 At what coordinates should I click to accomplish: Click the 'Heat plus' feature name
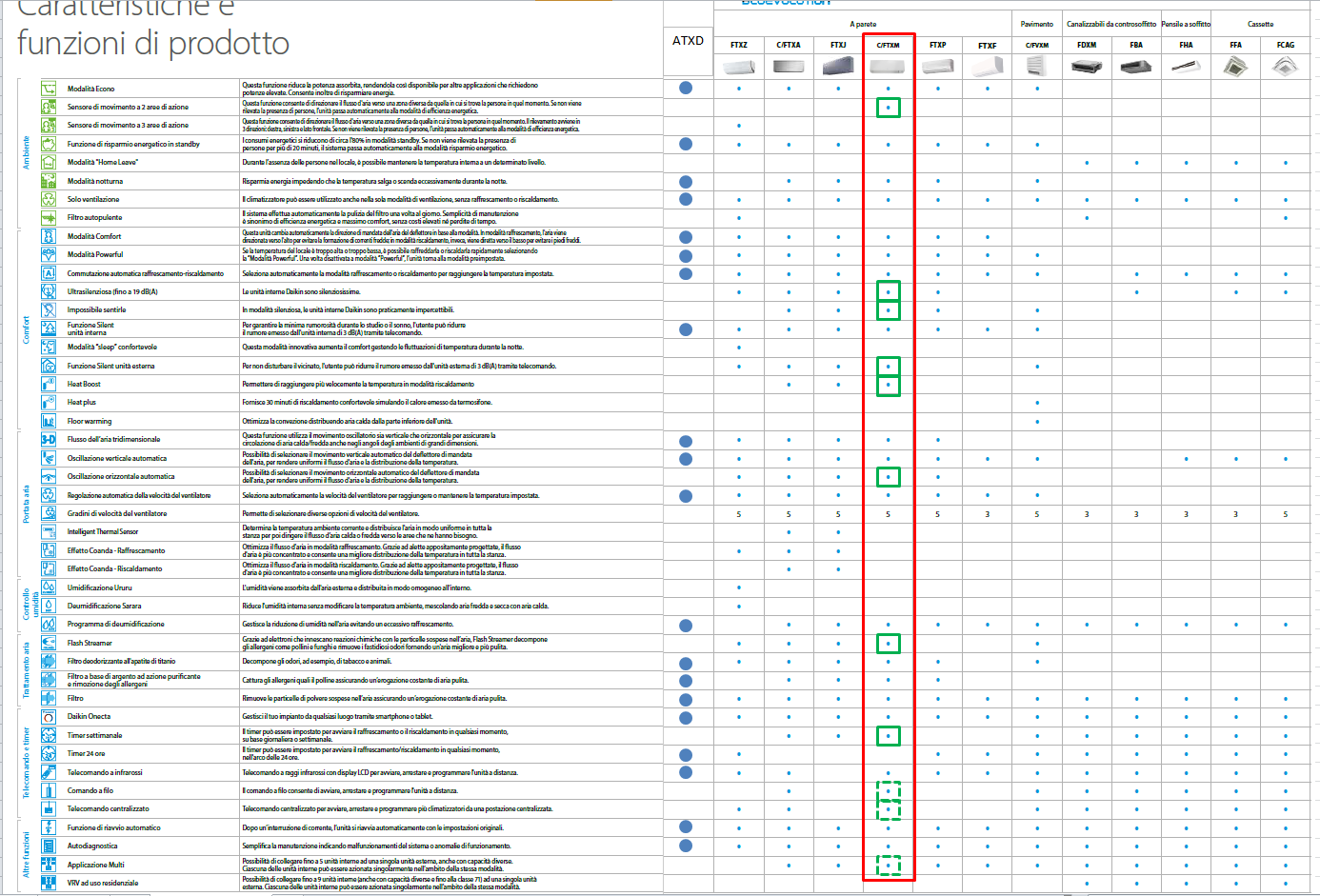click(x=82, y=402)
